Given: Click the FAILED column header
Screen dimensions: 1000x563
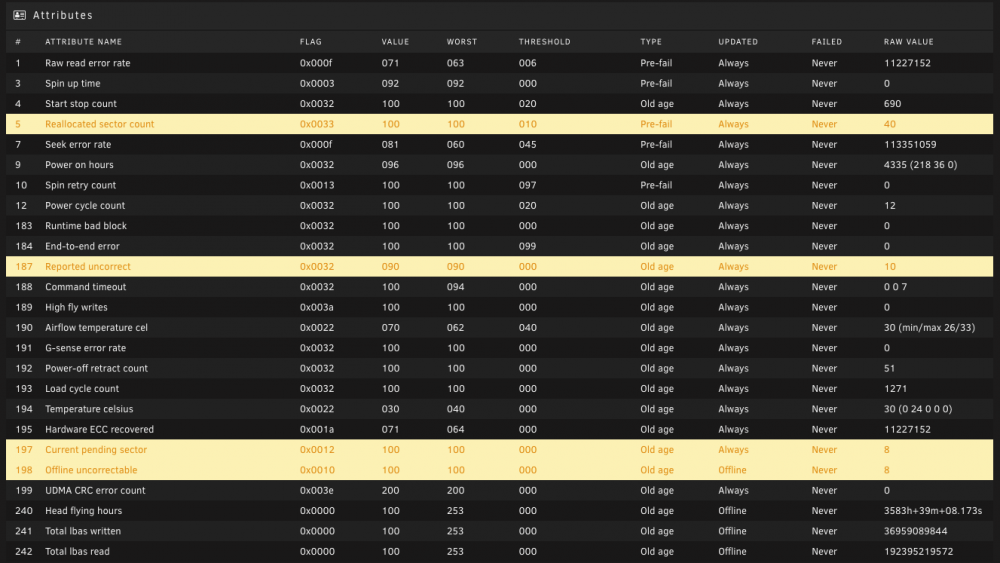Looking at the screenshot, I should [827, 41].
